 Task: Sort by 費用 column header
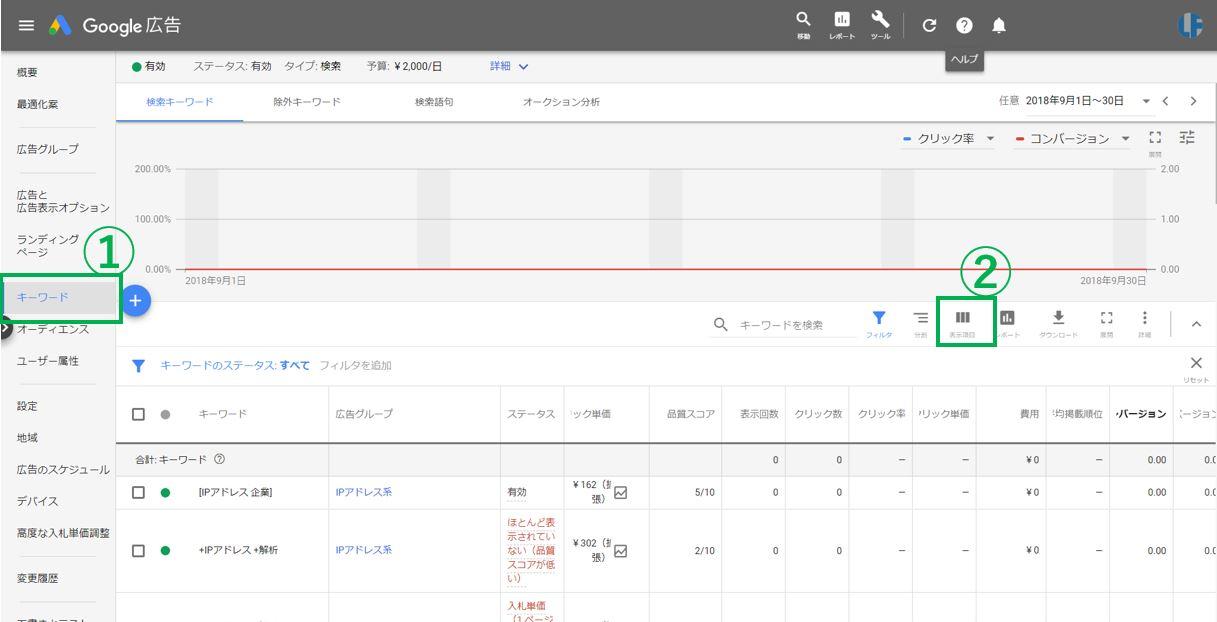[1027, 414]
